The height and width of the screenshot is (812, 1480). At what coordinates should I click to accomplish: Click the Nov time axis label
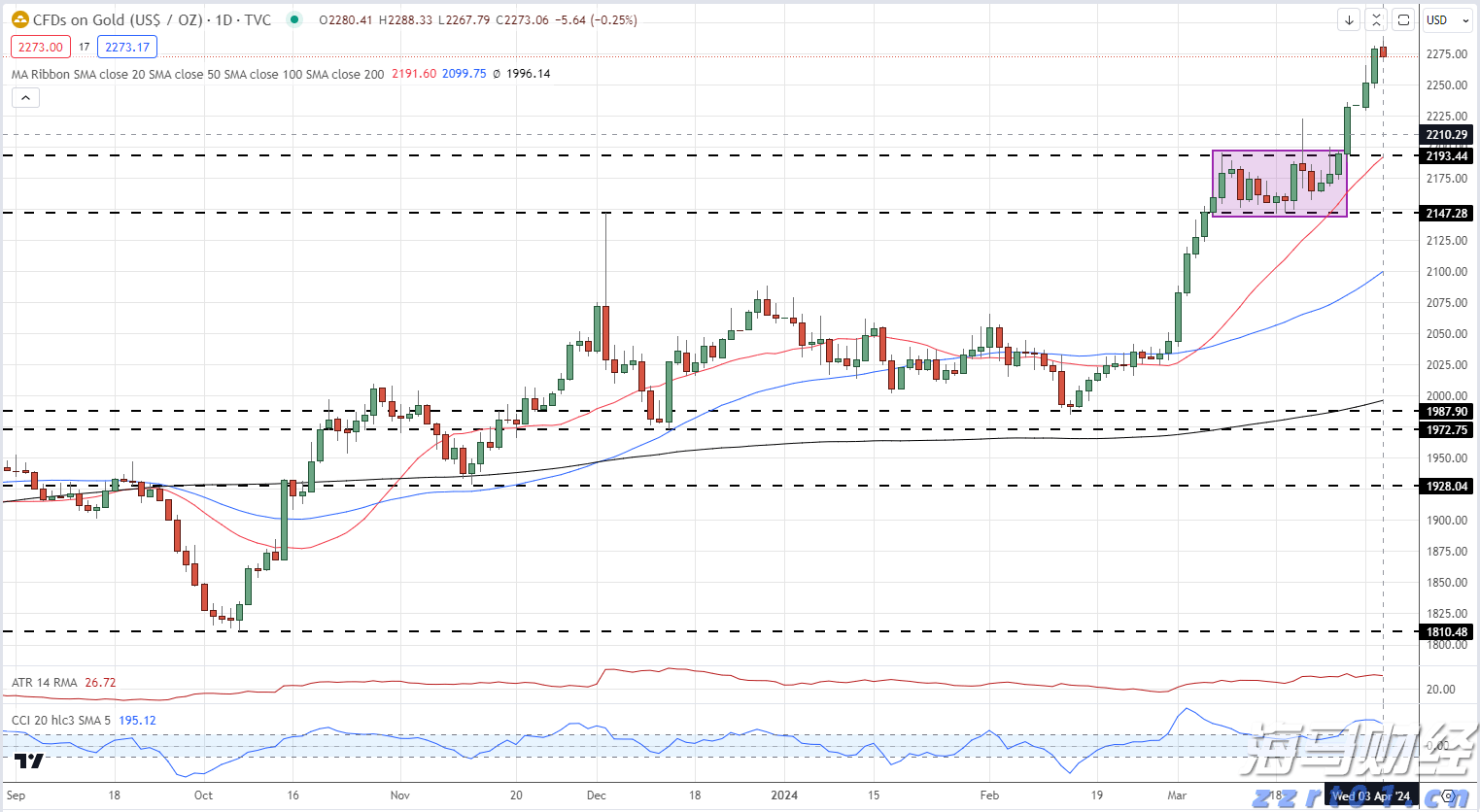pos(400,795)
